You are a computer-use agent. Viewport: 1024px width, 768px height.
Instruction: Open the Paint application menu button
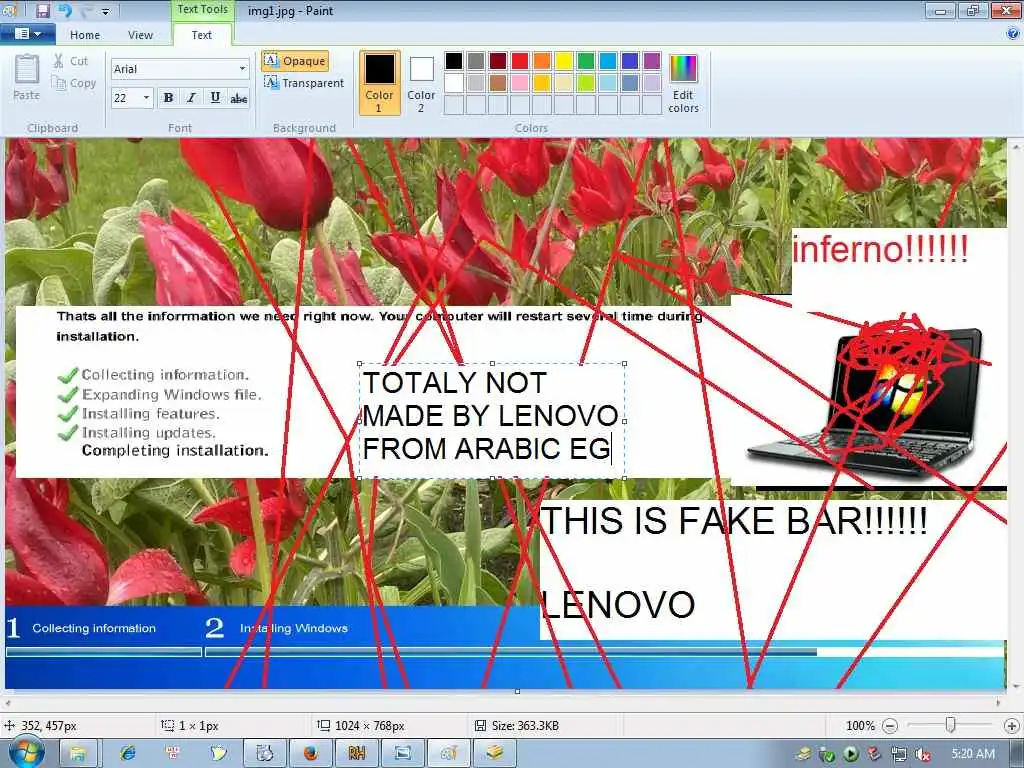[x=27, y=34]
